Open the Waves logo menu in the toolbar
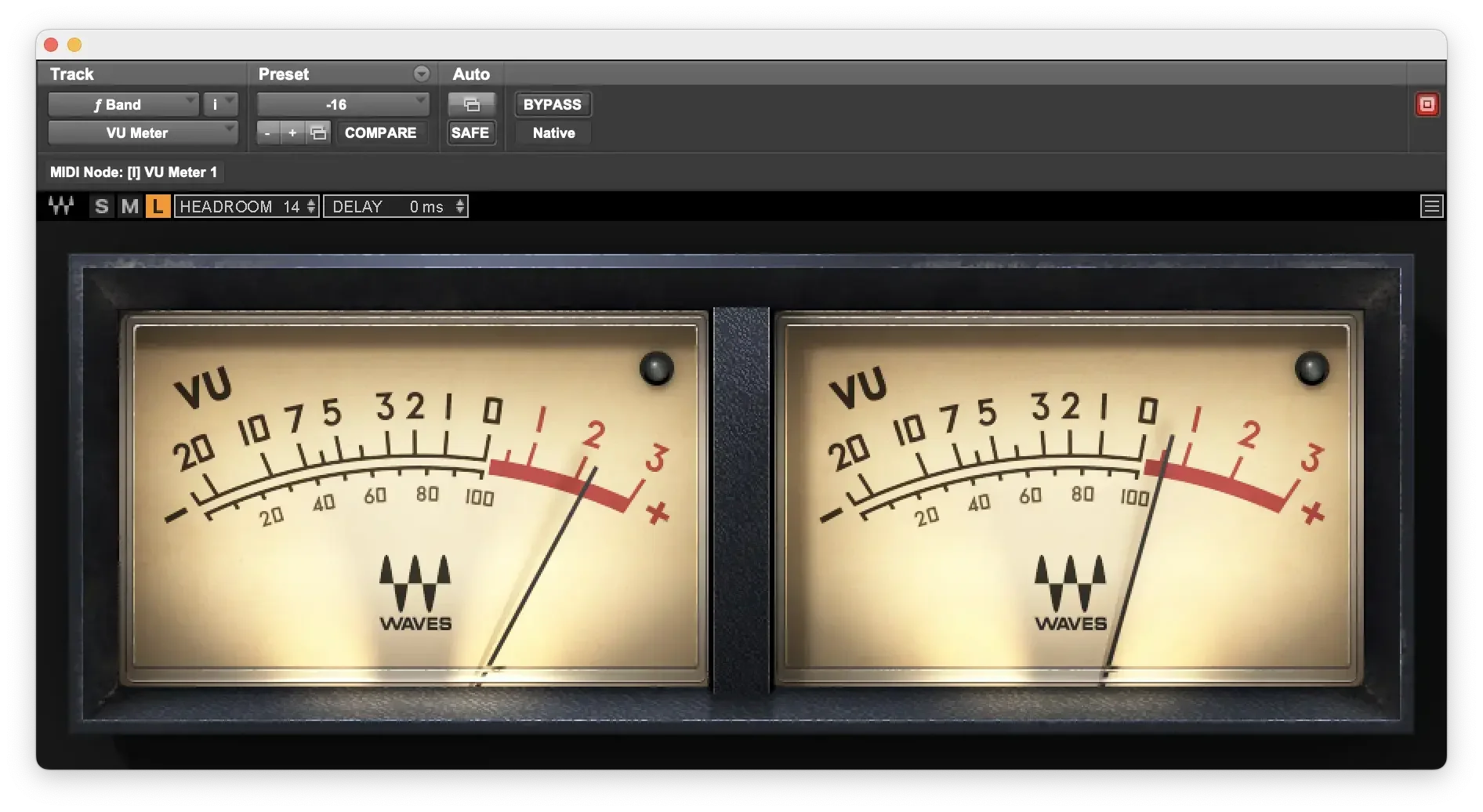 tap(61, 206)
